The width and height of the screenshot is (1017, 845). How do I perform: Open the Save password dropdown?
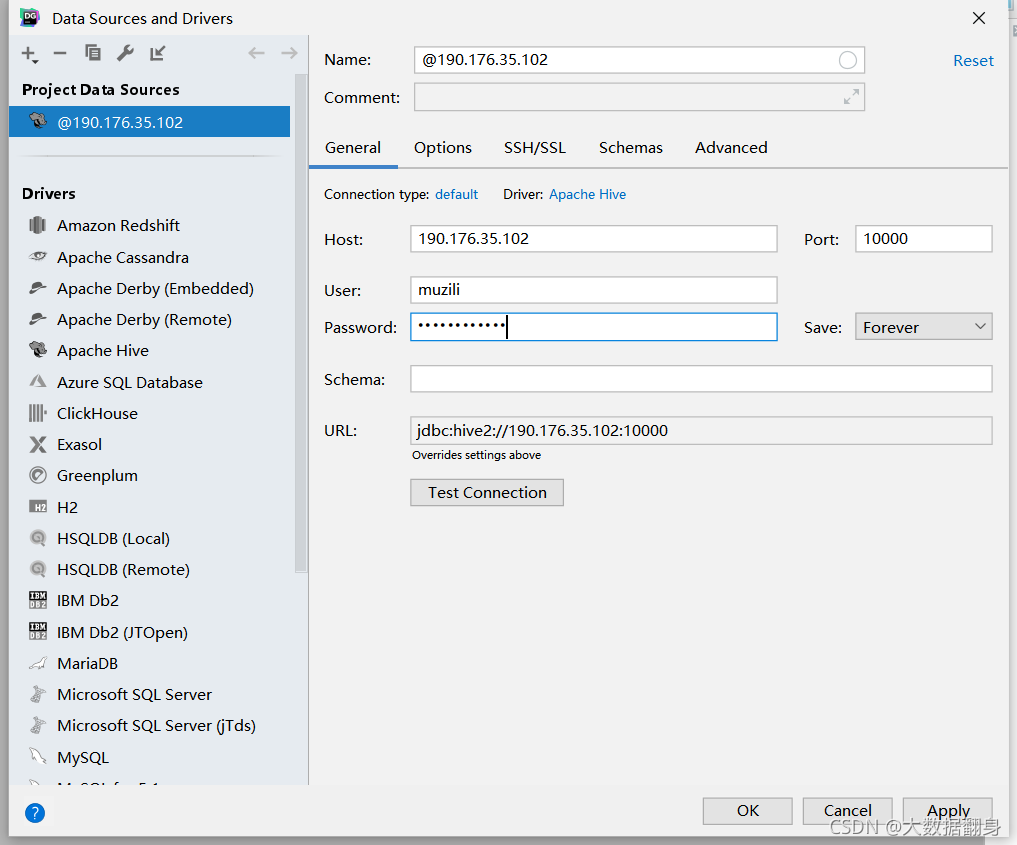coord(924,327)
